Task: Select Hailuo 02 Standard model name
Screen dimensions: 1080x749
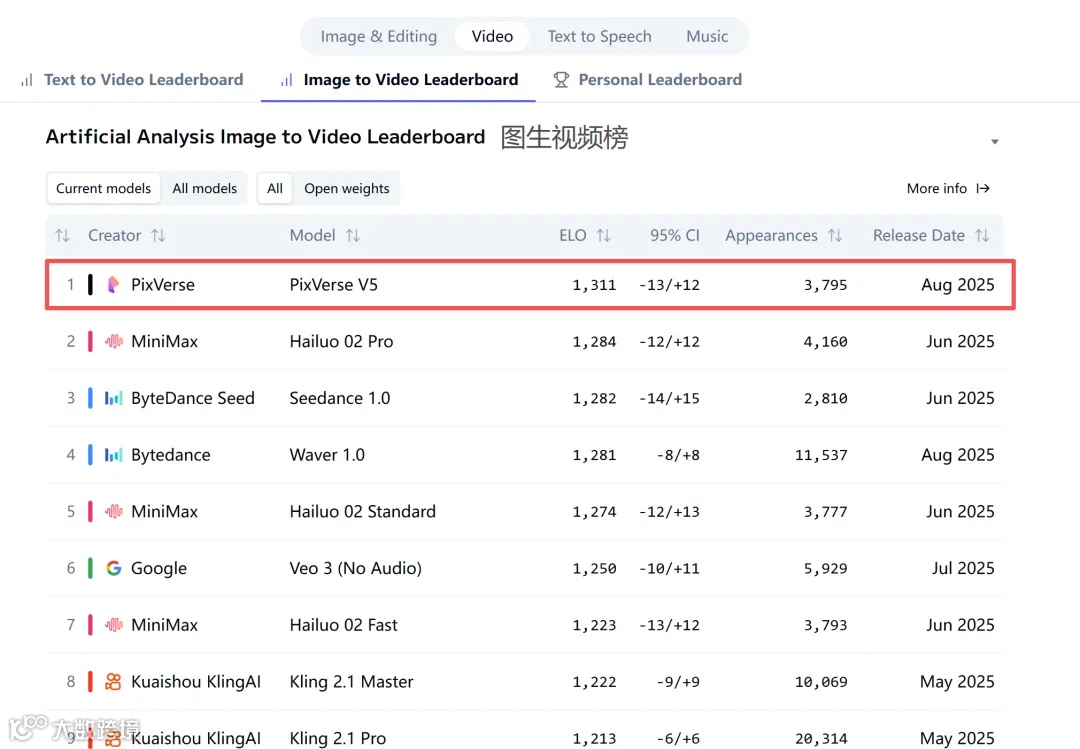Action: pyautogui.click(x=362, y=511)
